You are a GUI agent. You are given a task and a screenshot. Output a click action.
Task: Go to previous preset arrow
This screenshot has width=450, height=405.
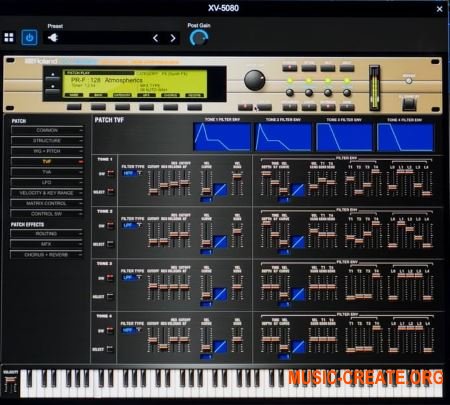click(x=155, y=38)
